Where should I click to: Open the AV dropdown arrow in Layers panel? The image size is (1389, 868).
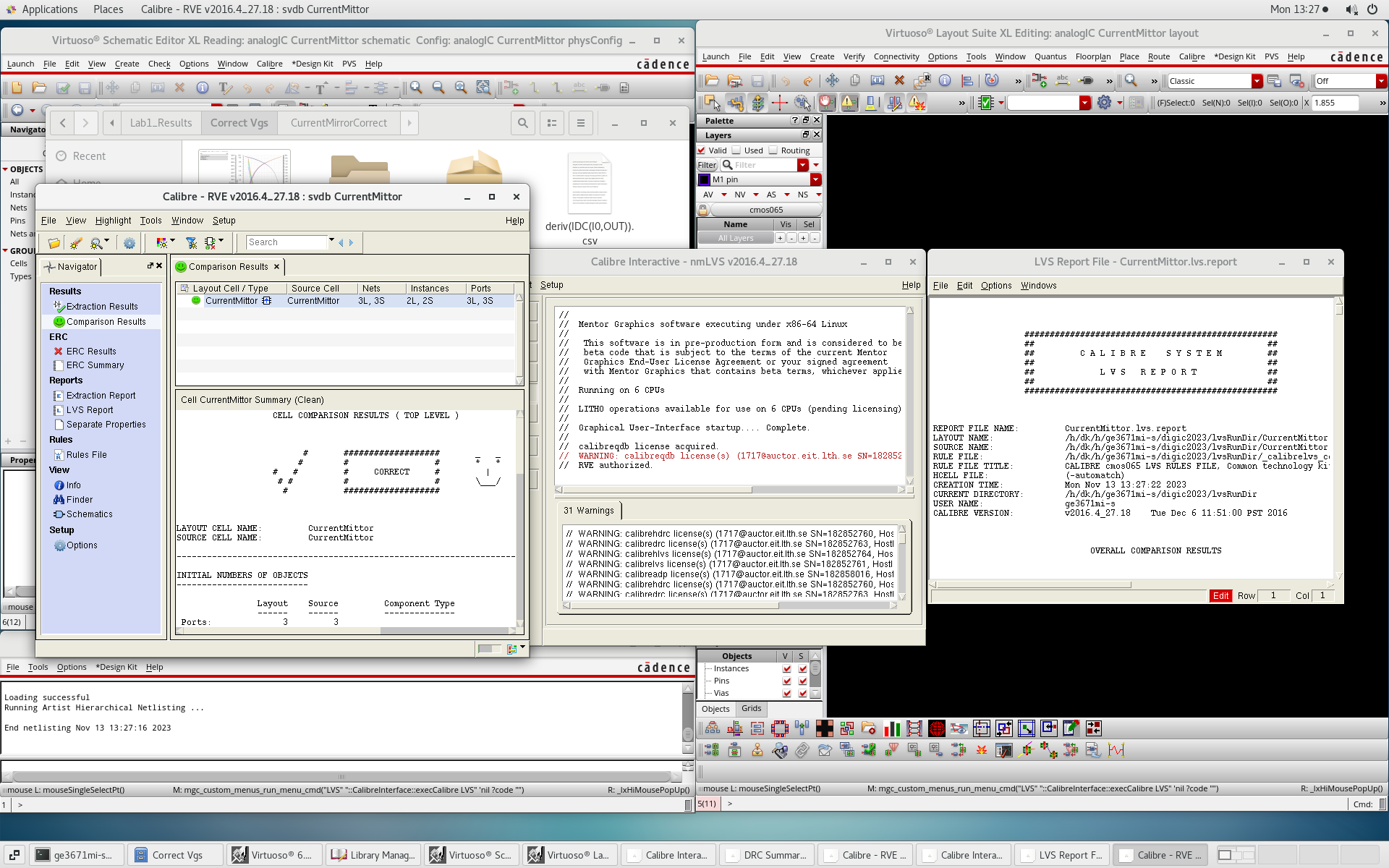pyautogui.click(x=724, y=195)
